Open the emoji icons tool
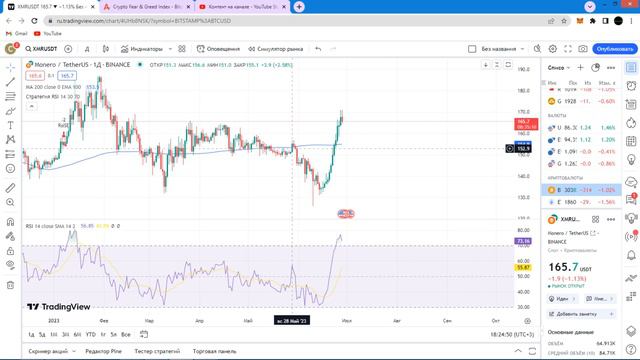This screenshot has width=640, height=360. [11, 169]
